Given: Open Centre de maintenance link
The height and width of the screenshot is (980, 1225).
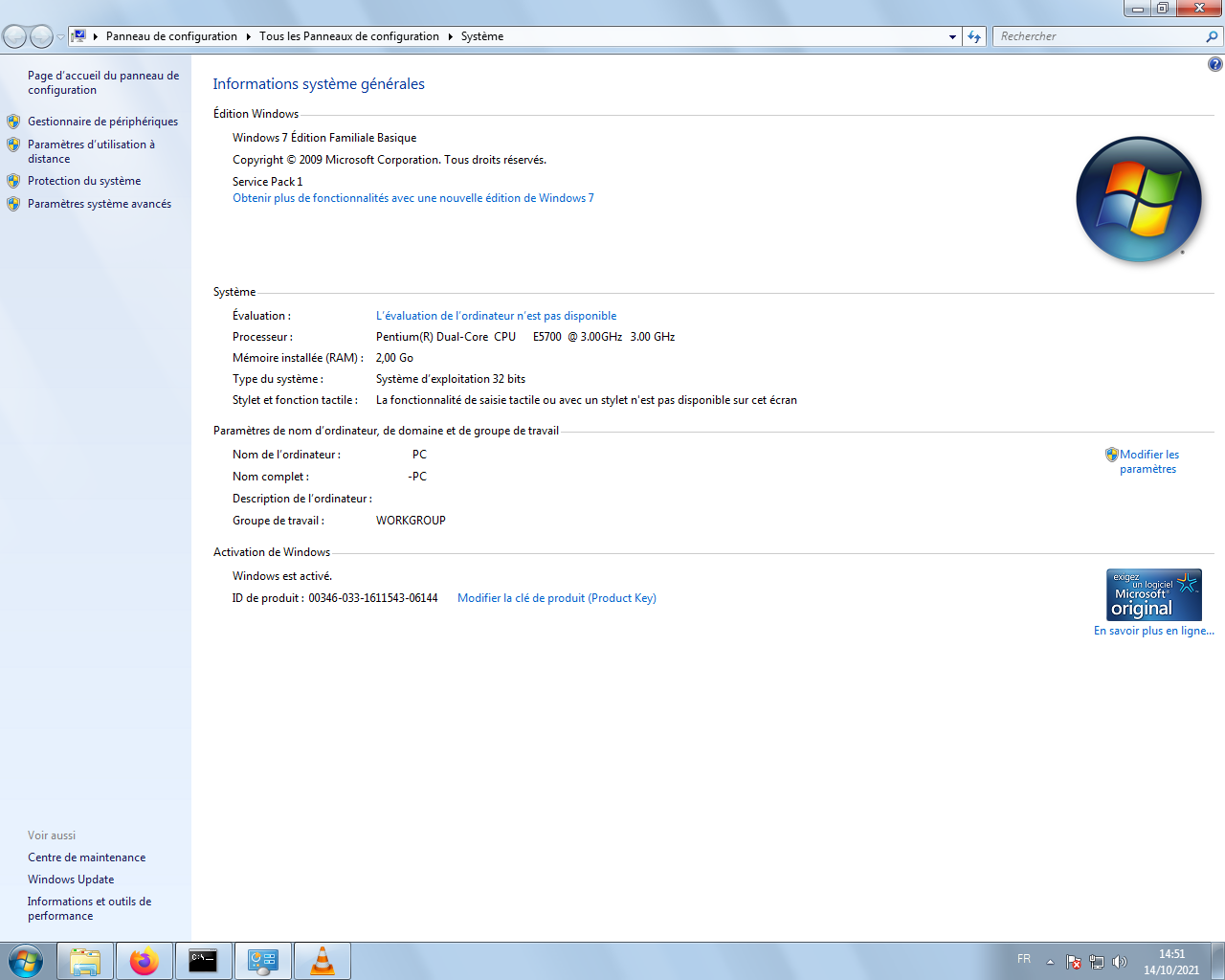Looking at the screenshot, I should 87,857.
